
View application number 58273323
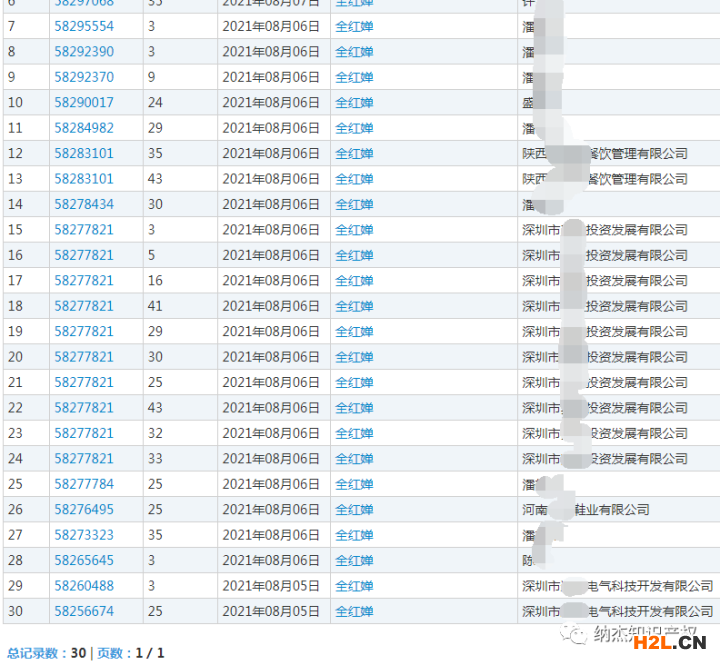tap(84, 535)
